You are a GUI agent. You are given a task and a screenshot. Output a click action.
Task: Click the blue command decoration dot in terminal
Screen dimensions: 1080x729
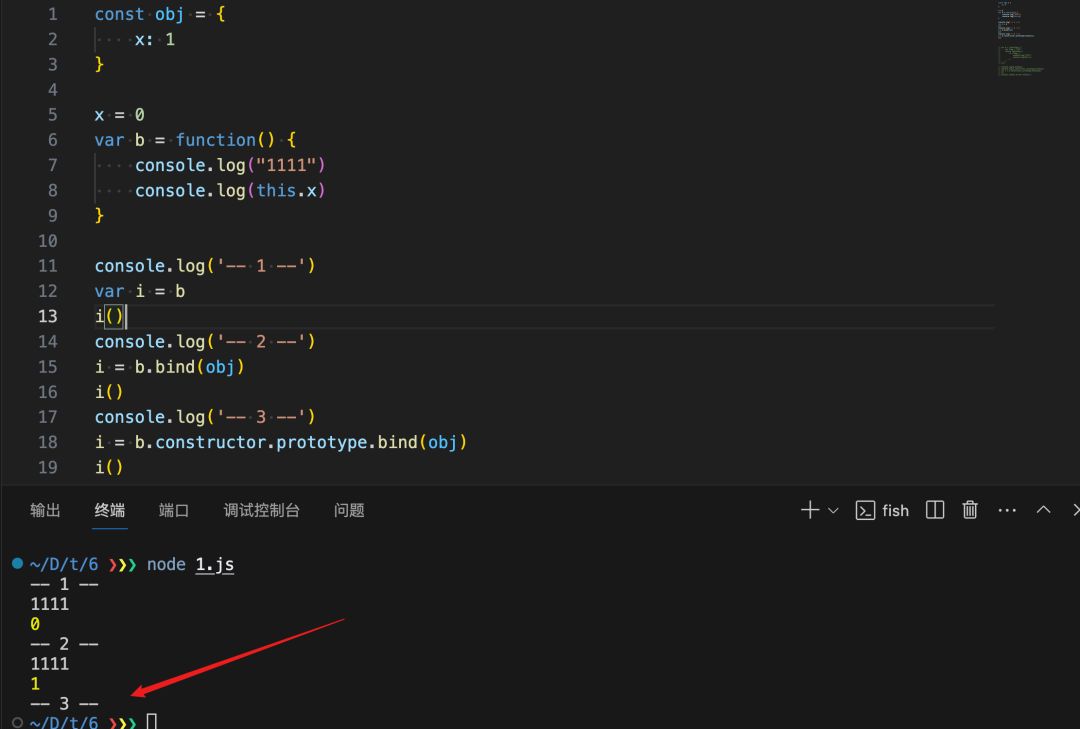(17, 564)
